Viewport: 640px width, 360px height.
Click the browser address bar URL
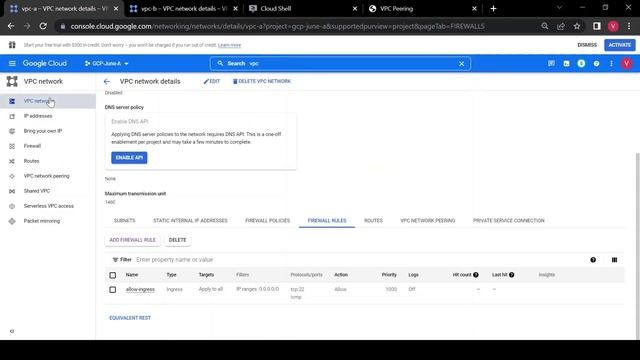(x=278, y=26)
